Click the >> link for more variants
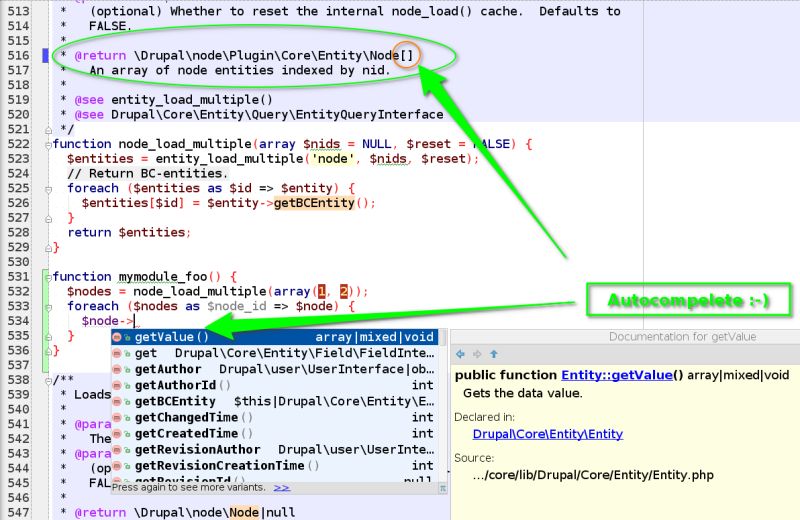Screen dimensions: 800x520 pyautogui.click(x=282, y=488)
